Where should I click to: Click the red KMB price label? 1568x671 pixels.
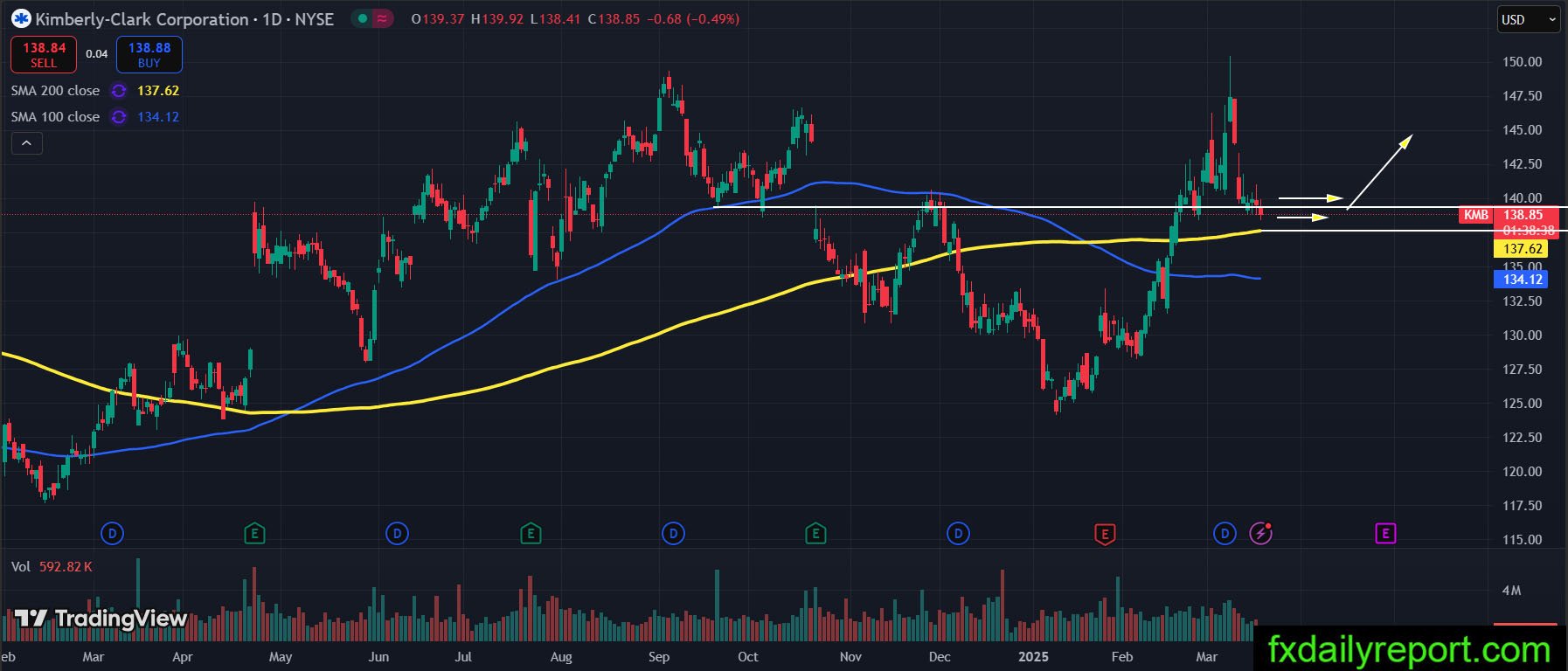click(x=1476, y=215)
